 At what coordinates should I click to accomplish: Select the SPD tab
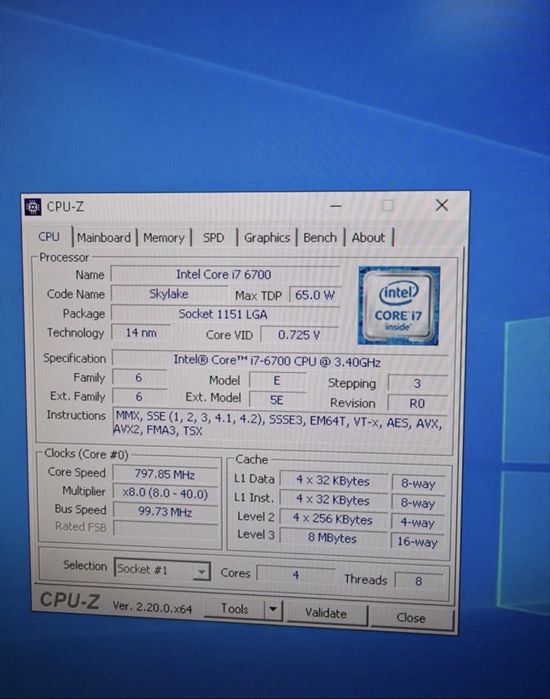point(213,238)
